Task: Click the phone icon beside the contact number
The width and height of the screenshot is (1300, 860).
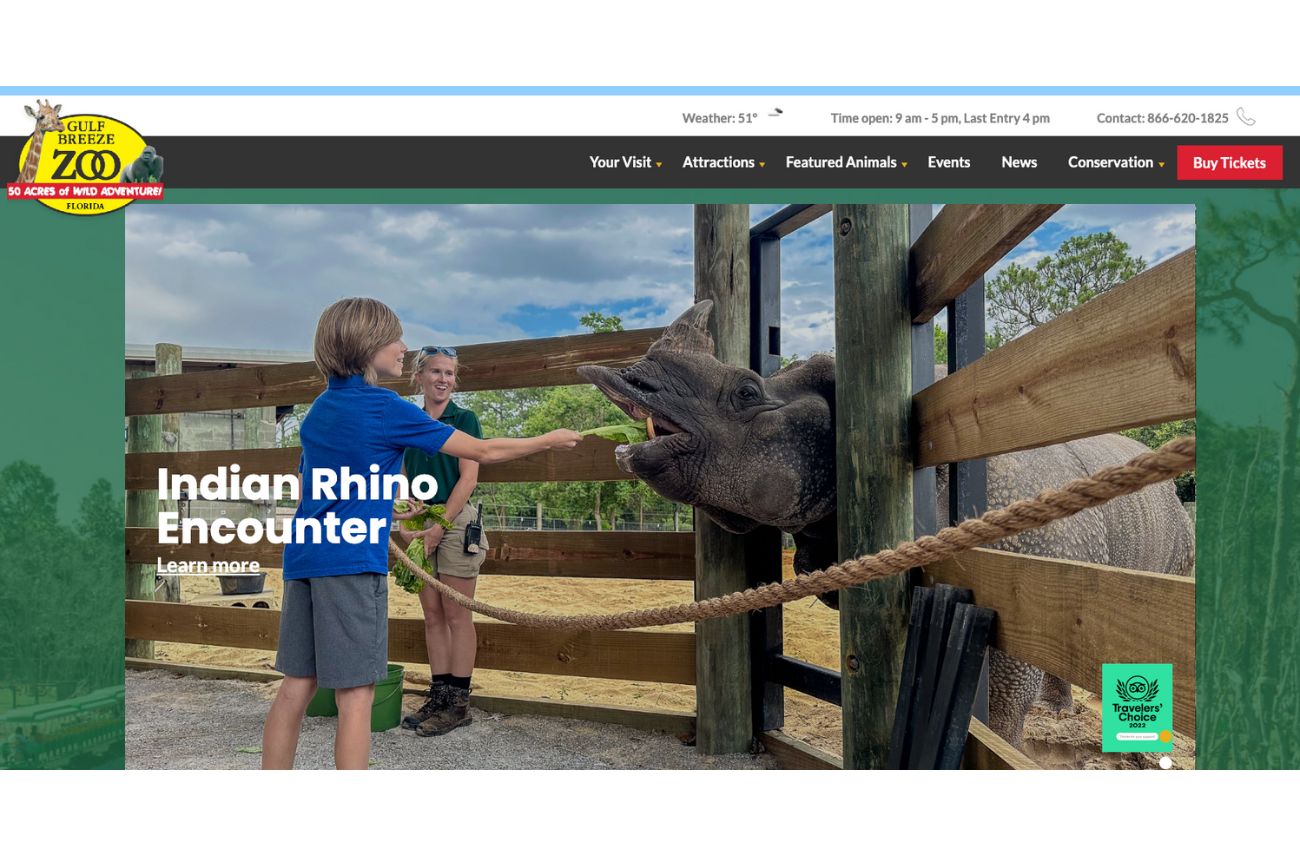Action: click(1245, 117)
